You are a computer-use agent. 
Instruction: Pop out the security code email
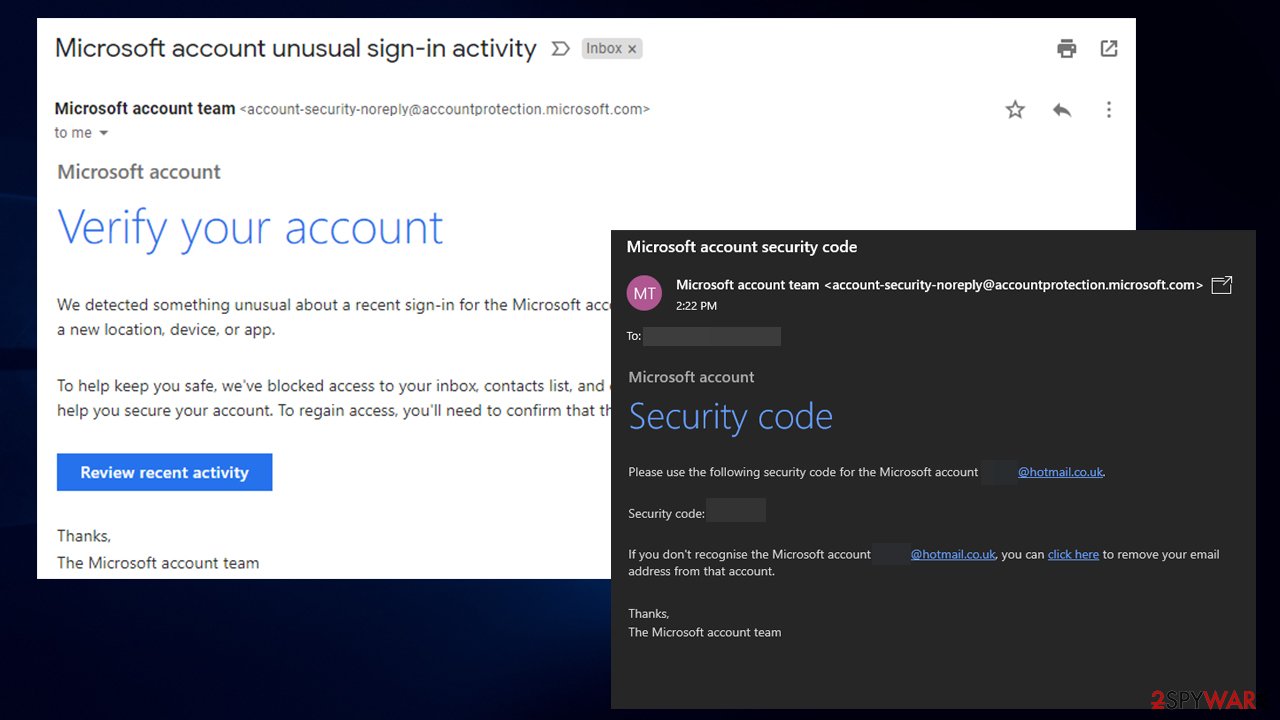coord(1221,285)
